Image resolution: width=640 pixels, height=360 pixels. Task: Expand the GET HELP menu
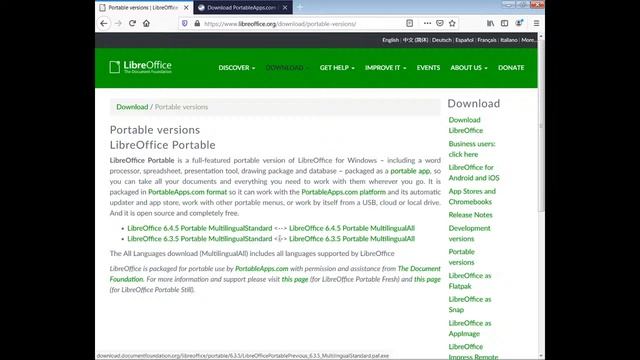tap(337, 68)
